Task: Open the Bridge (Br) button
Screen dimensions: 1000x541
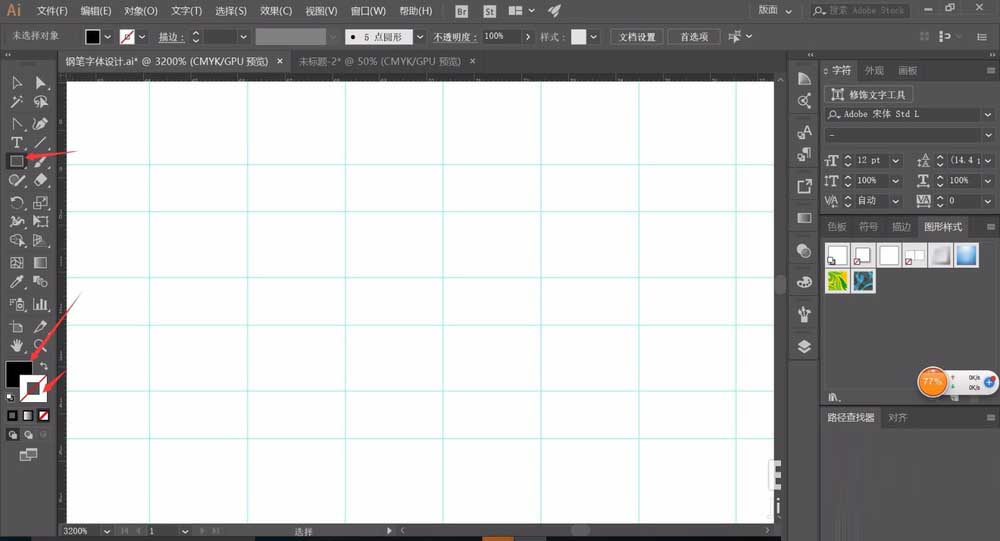Action: (x=462, y=11)
